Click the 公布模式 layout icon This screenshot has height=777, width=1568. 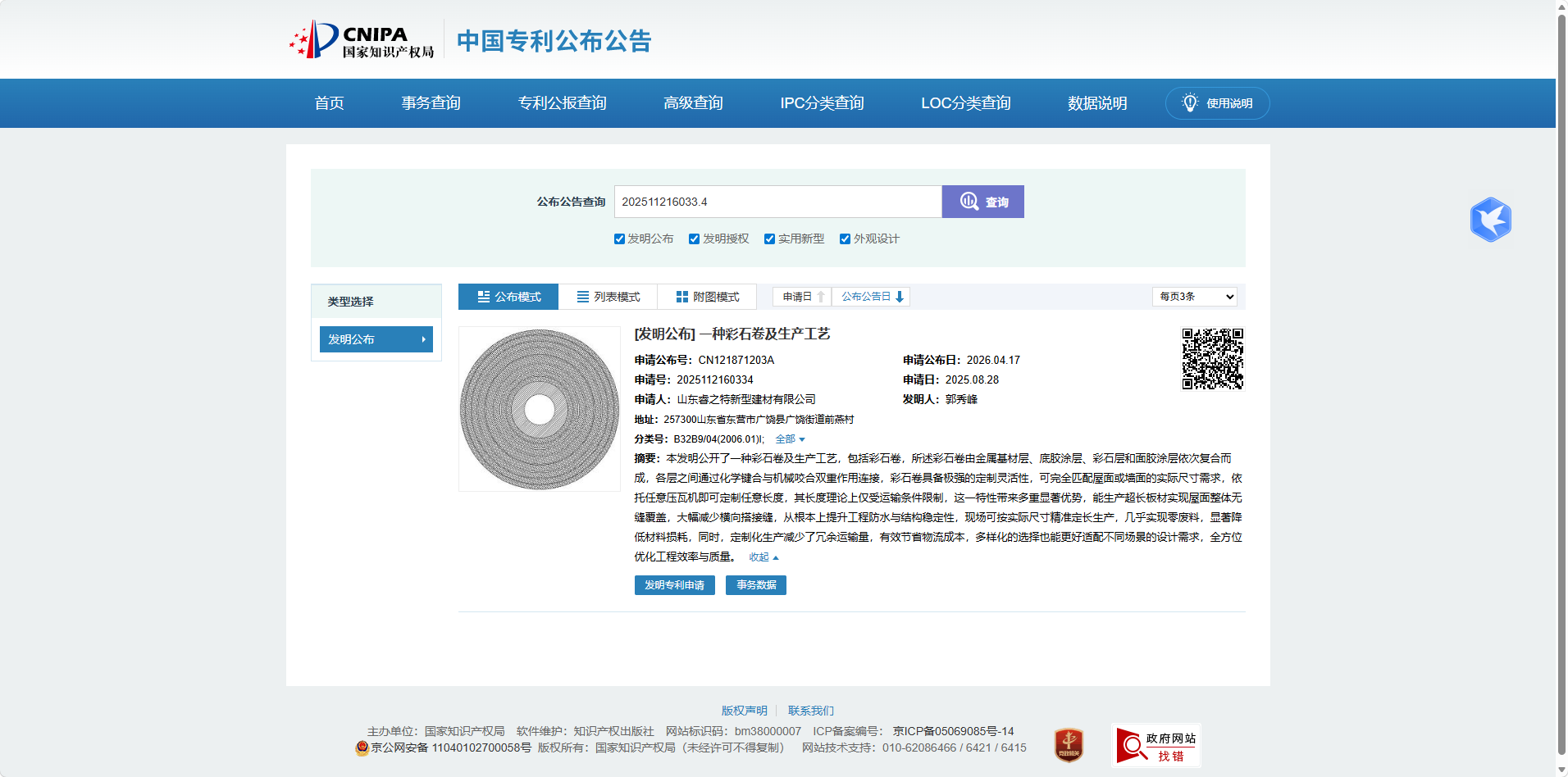coord(484,297)
